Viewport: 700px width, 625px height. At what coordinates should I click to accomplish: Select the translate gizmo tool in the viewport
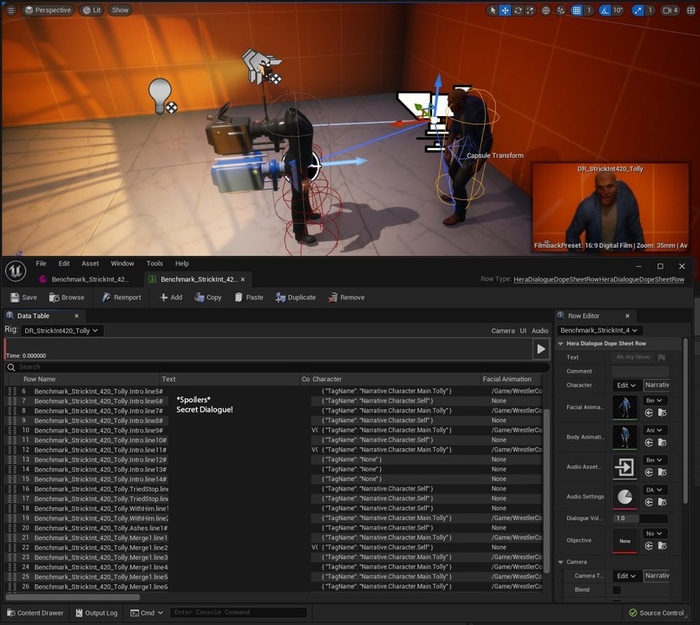tap(504, 10)
